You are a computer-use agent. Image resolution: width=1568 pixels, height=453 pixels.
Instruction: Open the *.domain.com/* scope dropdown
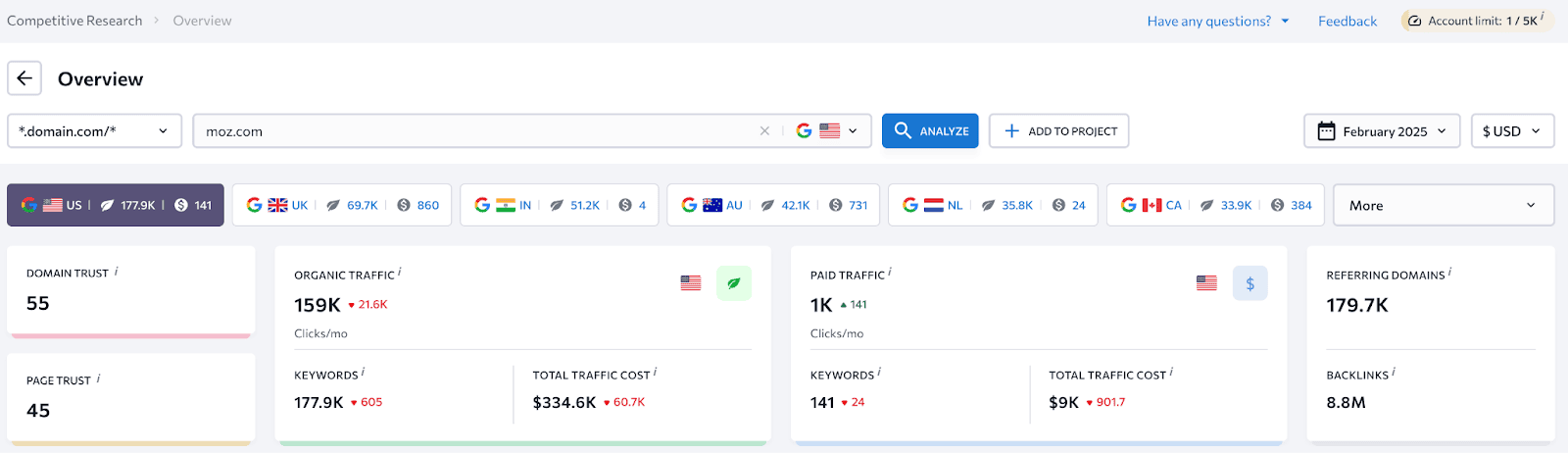(94, 130)
